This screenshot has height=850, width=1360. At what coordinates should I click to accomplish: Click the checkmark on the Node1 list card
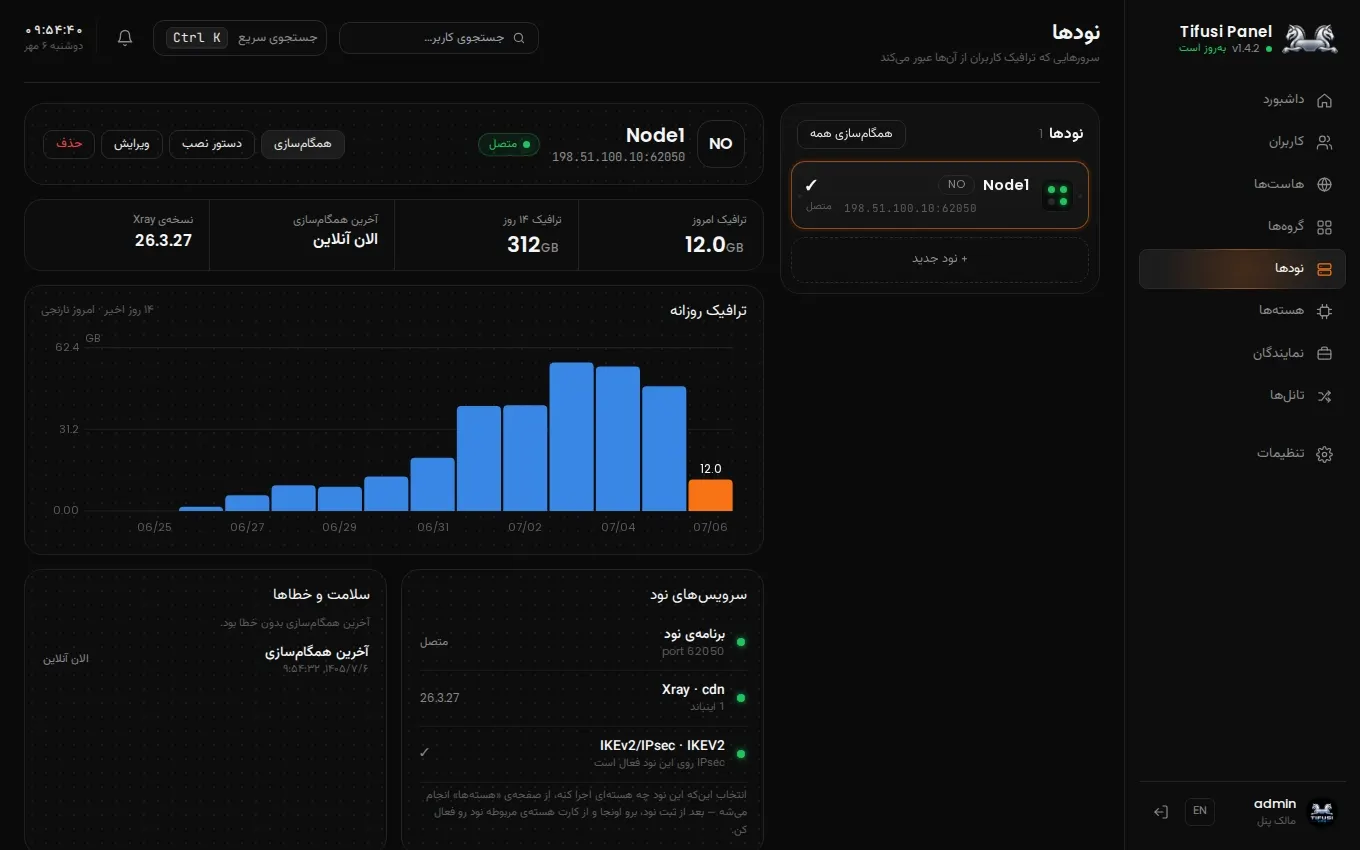(811, 185)
